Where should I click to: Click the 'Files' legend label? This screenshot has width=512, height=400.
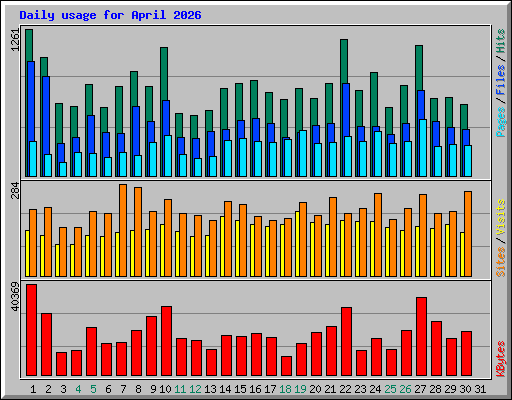501,80
